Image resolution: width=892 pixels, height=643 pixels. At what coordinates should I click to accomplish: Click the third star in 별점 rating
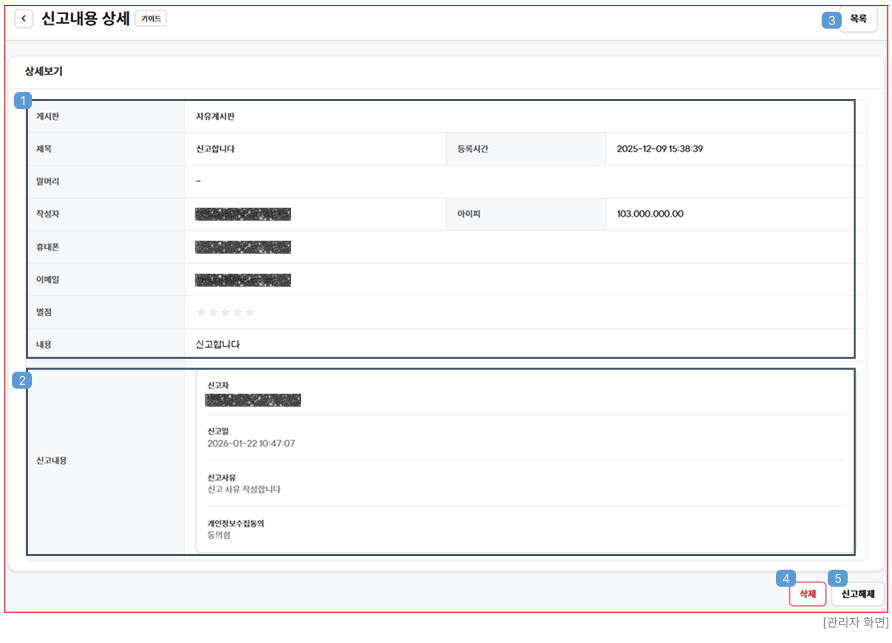click(225, 313)
